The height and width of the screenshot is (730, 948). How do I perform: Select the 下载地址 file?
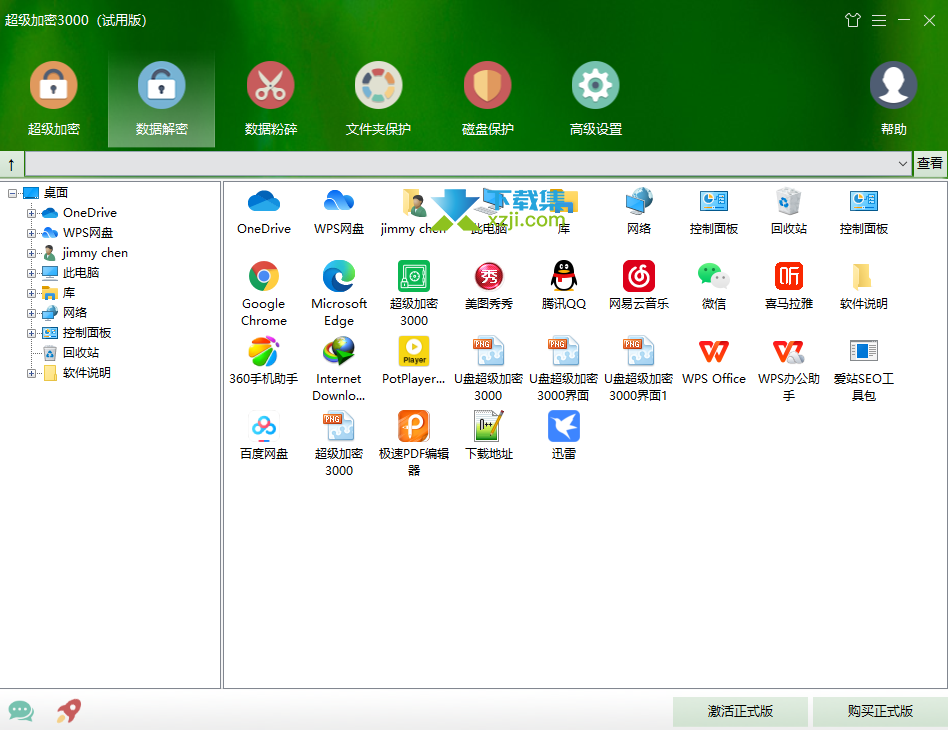(x=489, y=437)
